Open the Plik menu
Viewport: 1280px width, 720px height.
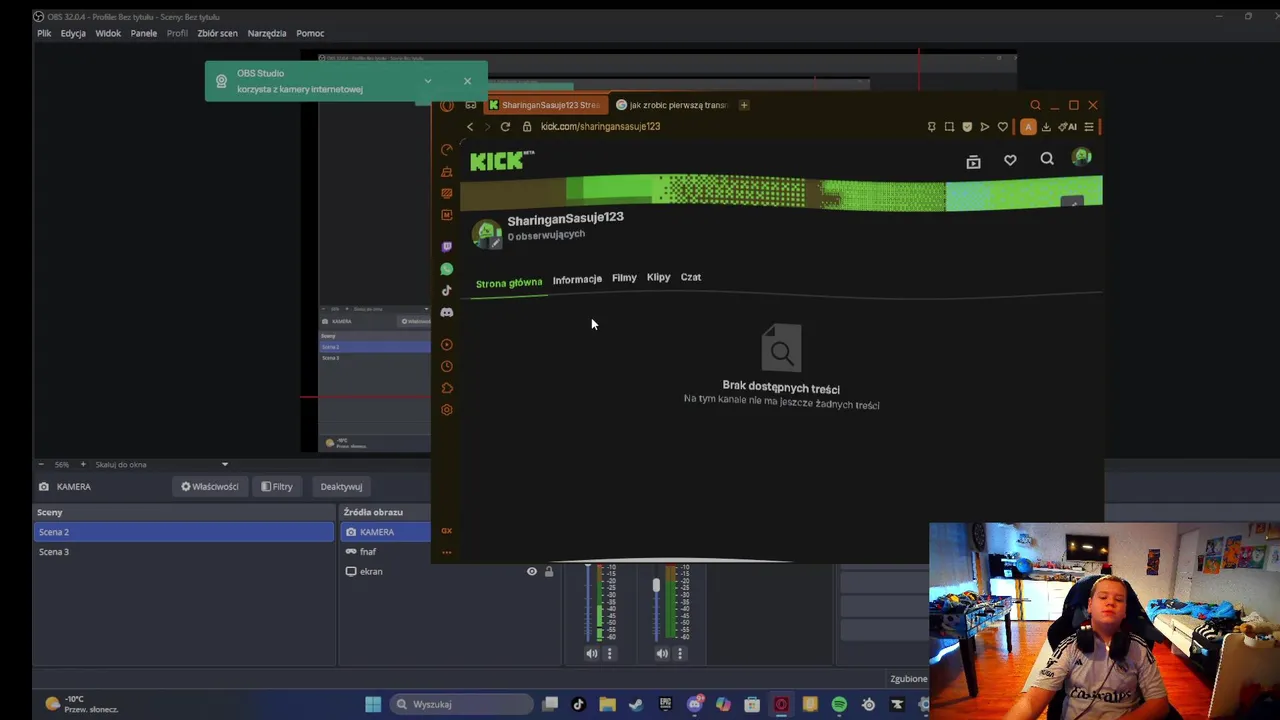44,33
